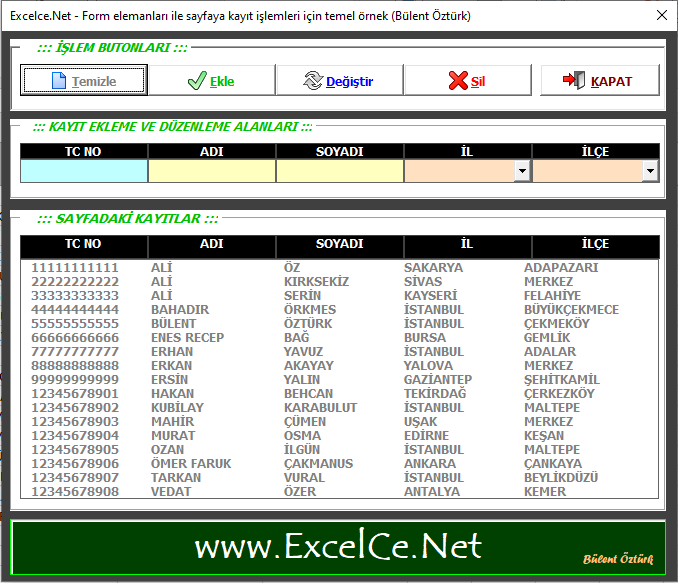The image size is (678, 583).
Task: Open the İL dropdown arrow
Action: pos(522,171)
